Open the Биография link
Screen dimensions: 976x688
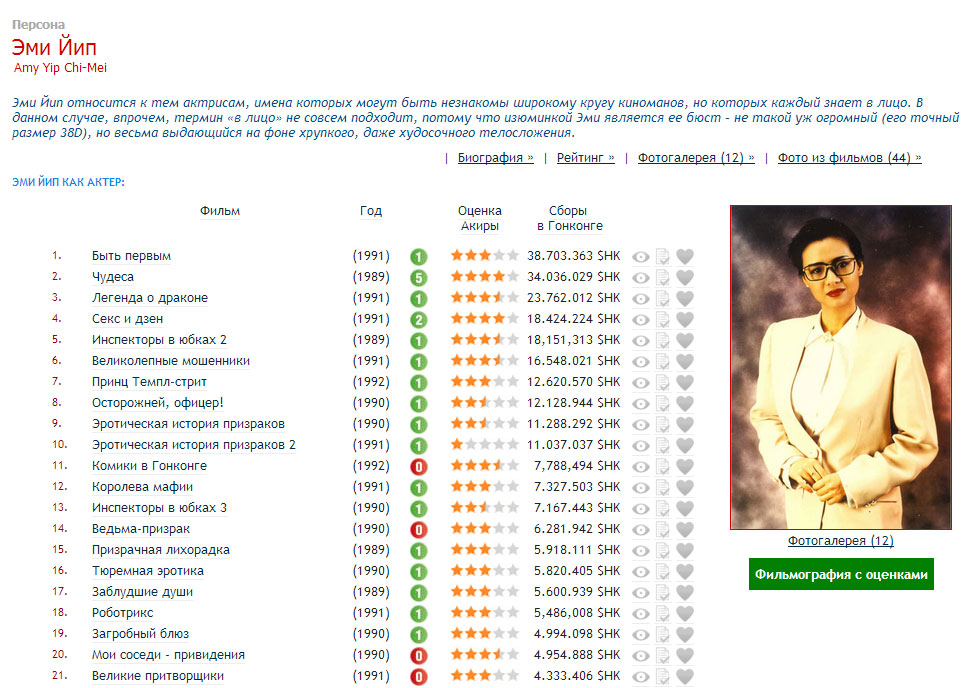click(x=495, y=158)
